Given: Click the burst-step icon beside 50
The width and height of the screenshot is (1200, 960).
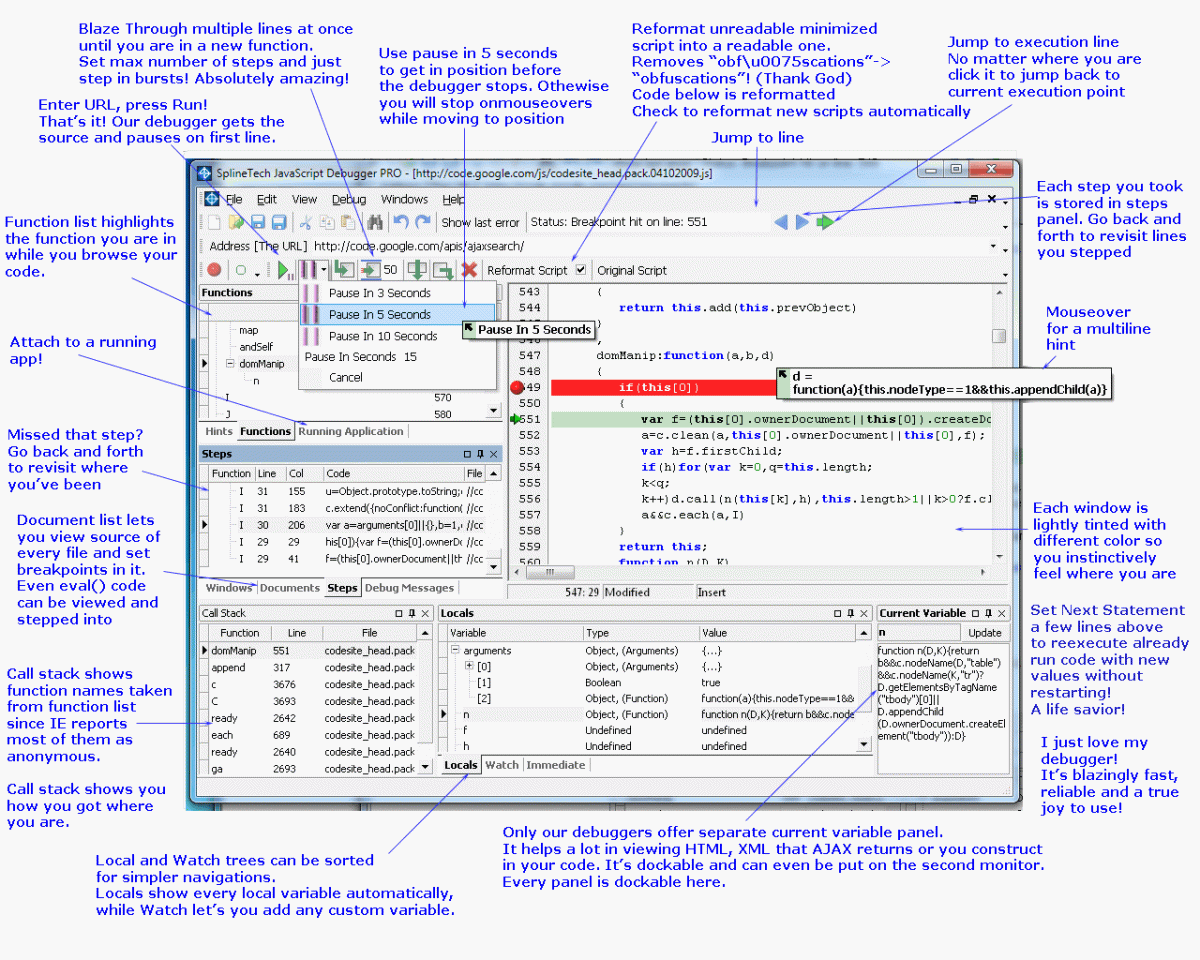Looking at the screenshot, I should click(x=370, y=270).
